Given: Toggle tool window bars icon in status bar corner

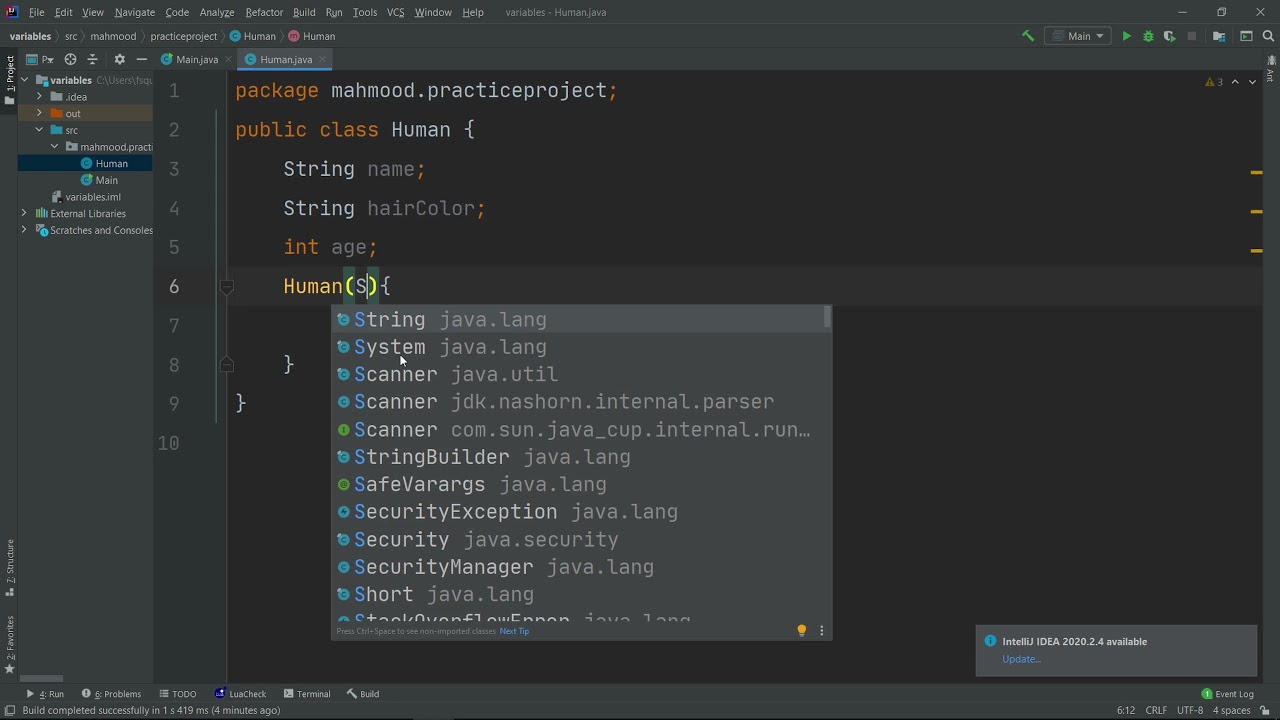Looking at the screenshot, I should (x=9, y=710).
